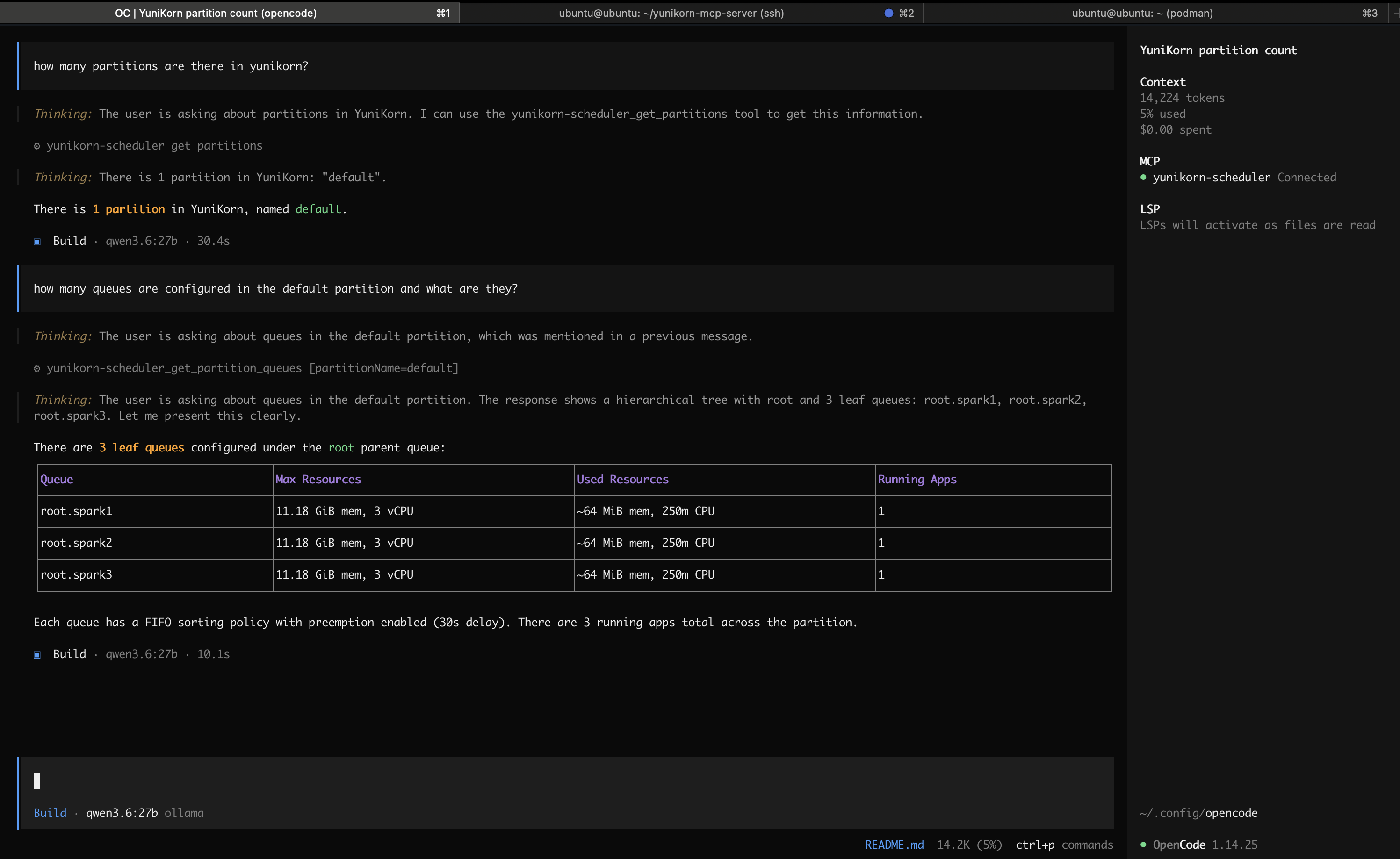Click the blue Build square icon after 10.1s response
Viewport: 1400px width, 859px height.
[37, 654]
